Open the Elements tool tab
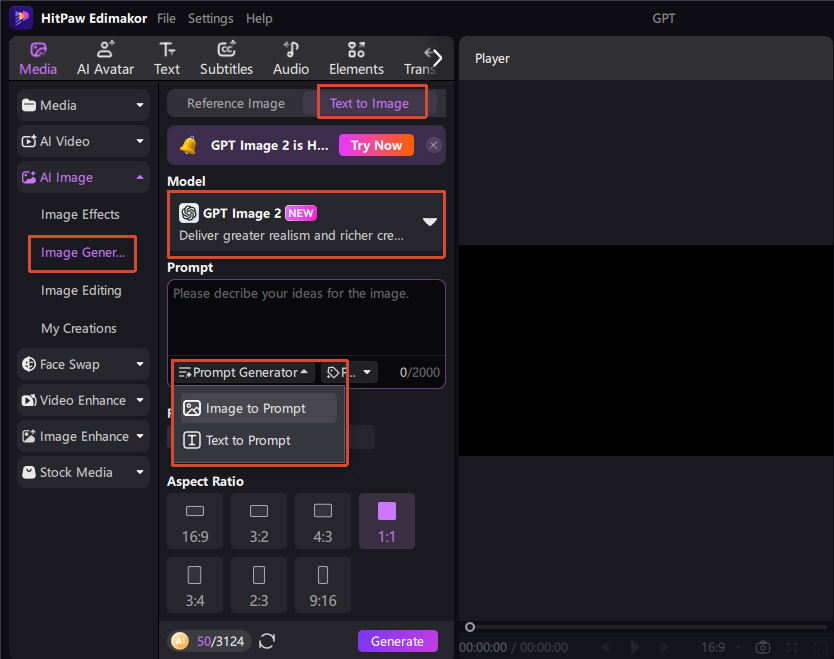Image resolution: width=834 pixels, height=659 pixels. coord(356,59)
